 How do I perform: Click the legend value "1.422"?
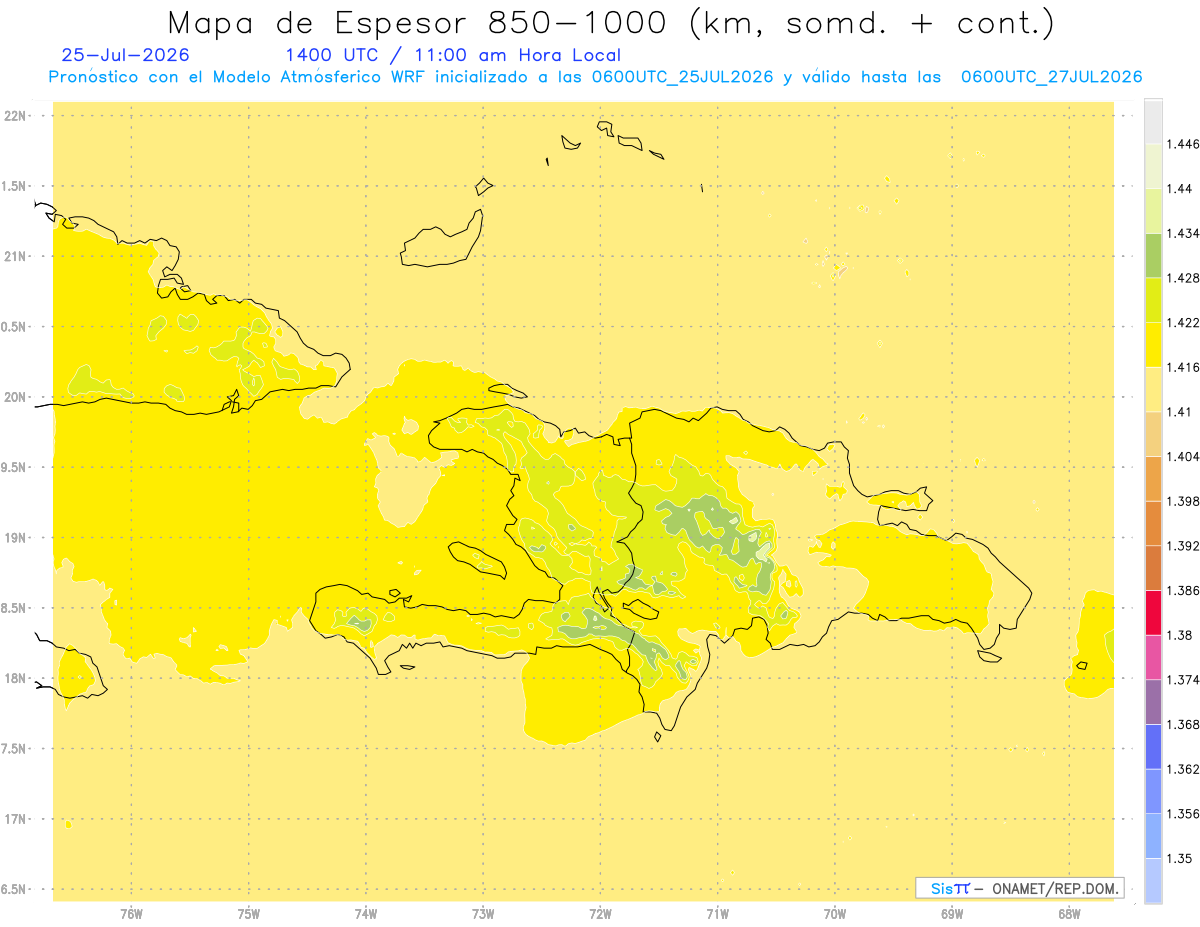(x=1182, y=322)
